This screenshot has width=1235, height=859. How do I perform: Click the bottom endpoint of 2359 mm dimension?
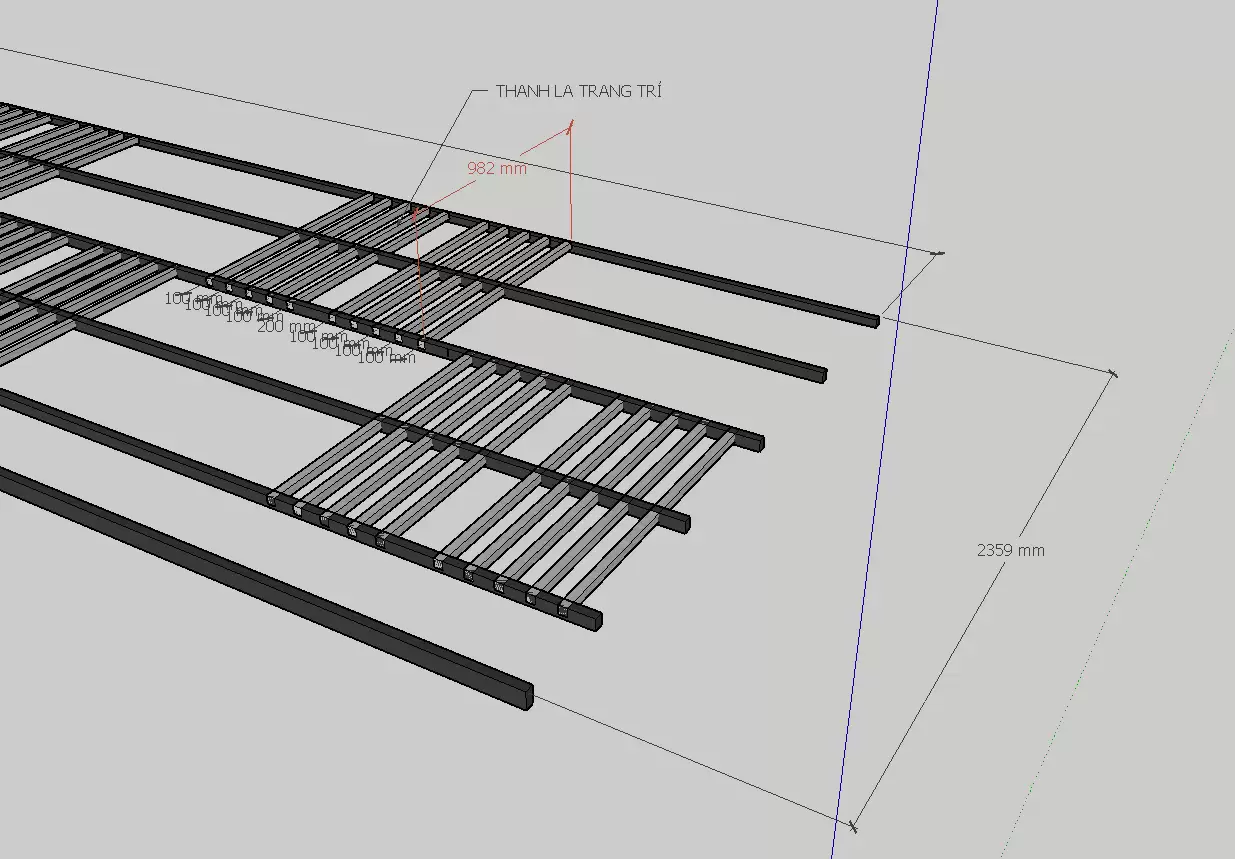[x=852, y=826]
